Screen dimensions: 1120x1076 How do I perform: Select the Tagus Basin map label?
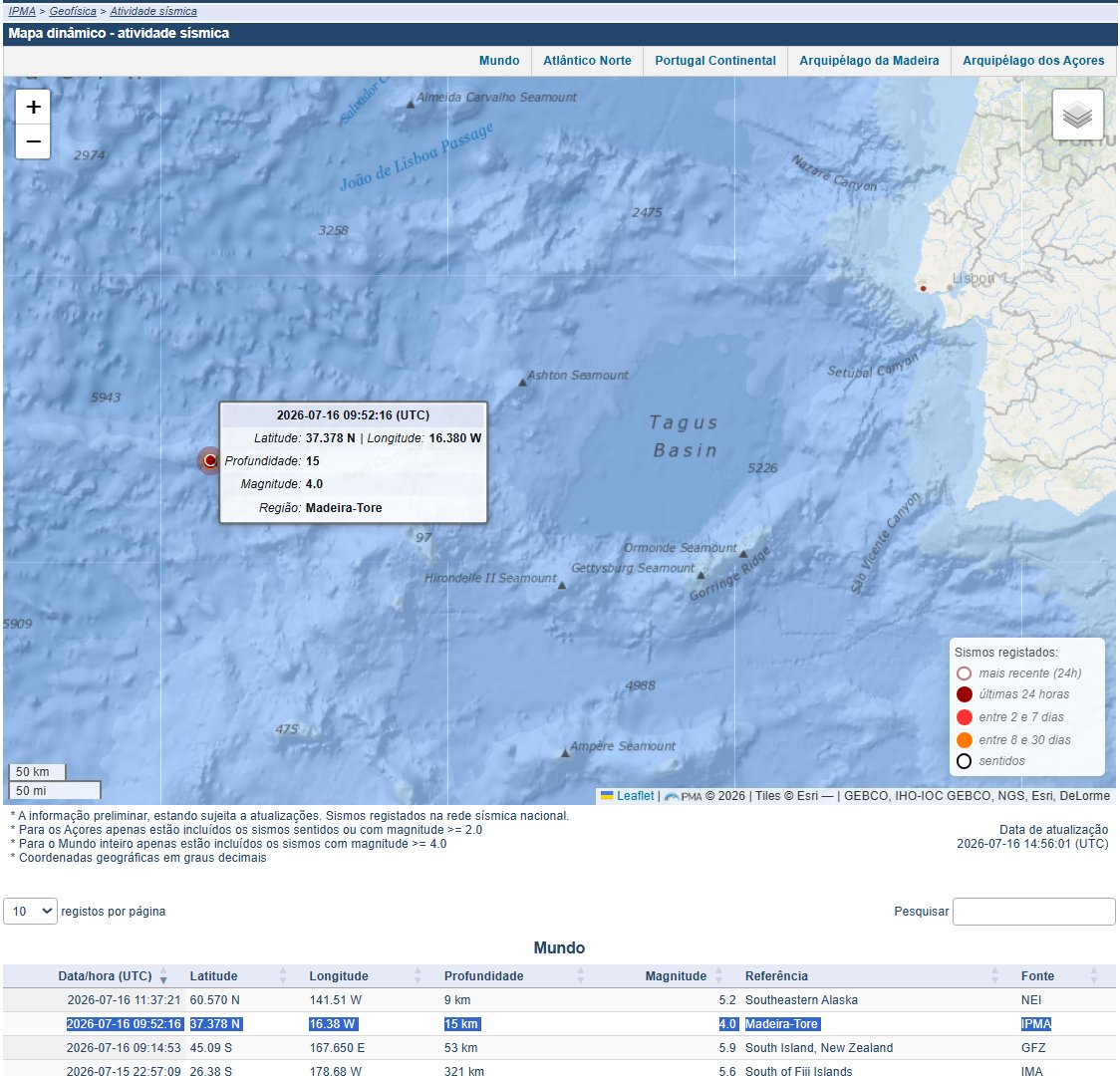pyautogui.click(x=685, y=436)
